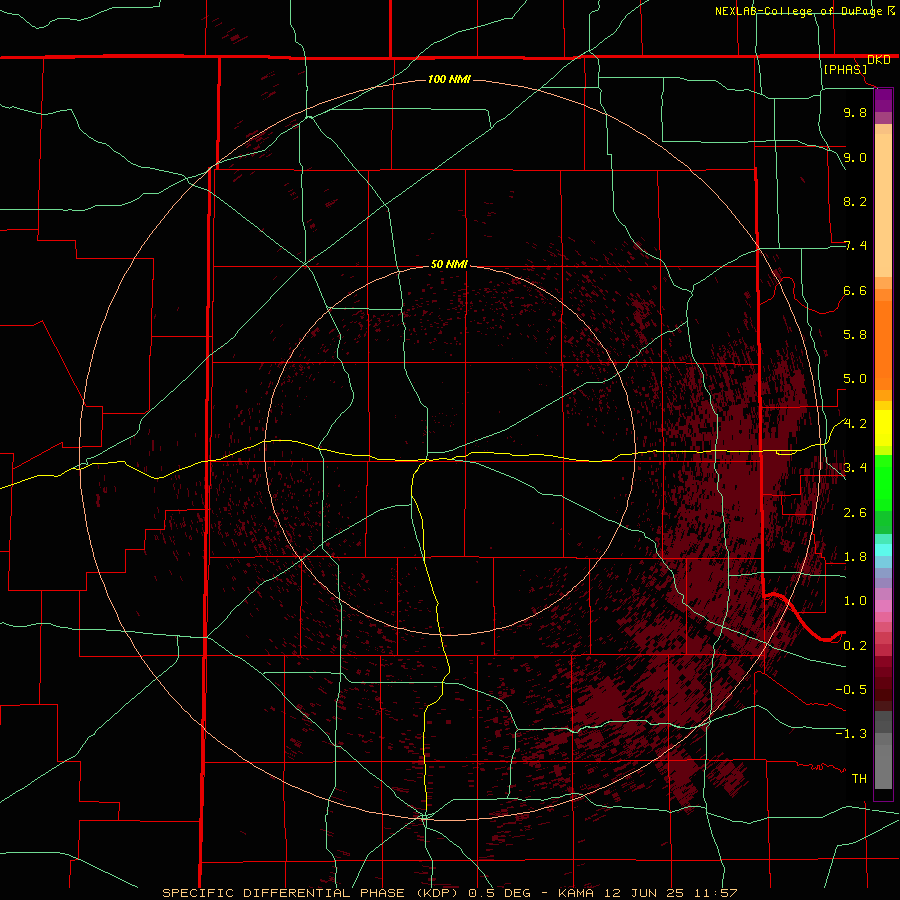This screenshot has height=900, width=900.
Task: Click the 1.0 legend value
Action: click(855, 601)
